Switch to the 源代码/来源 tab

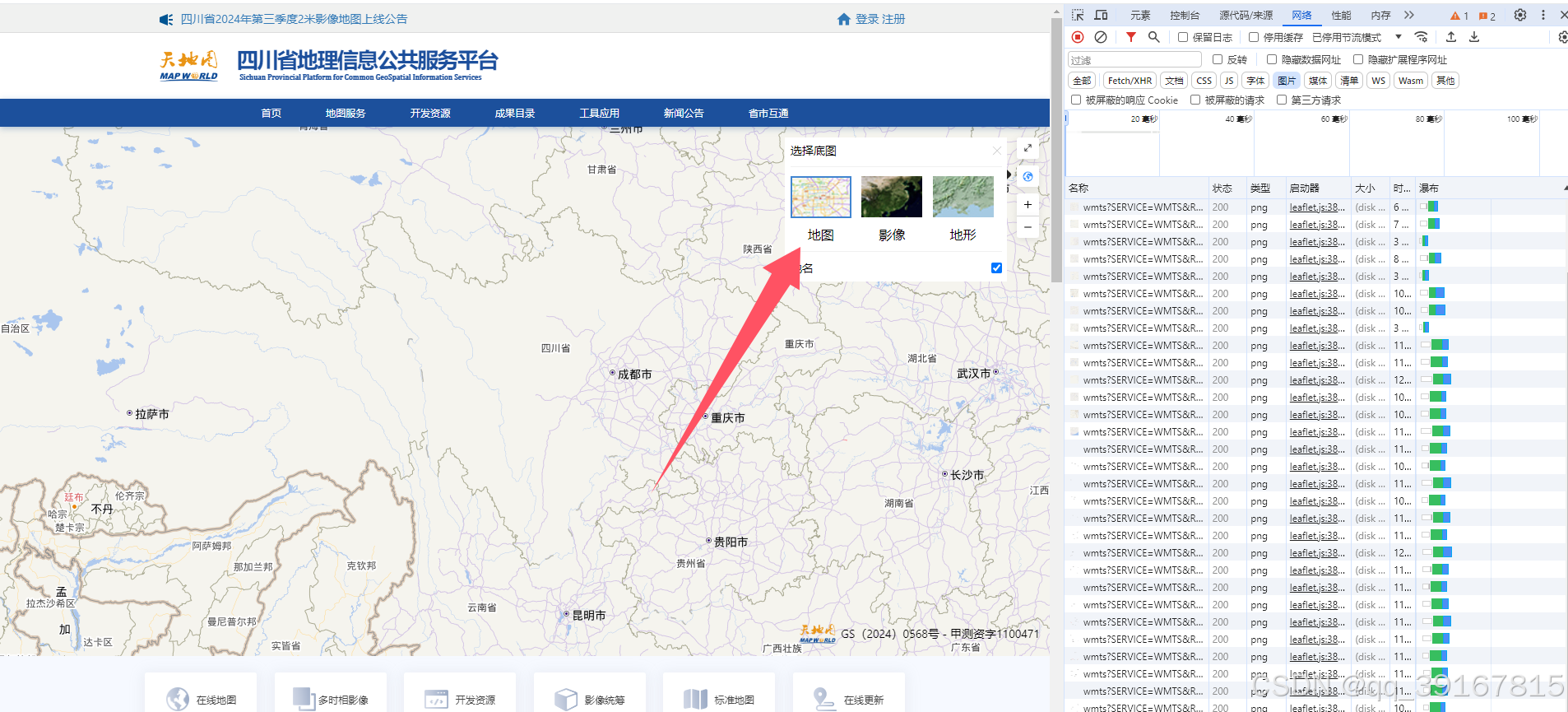click(1246, 16)
